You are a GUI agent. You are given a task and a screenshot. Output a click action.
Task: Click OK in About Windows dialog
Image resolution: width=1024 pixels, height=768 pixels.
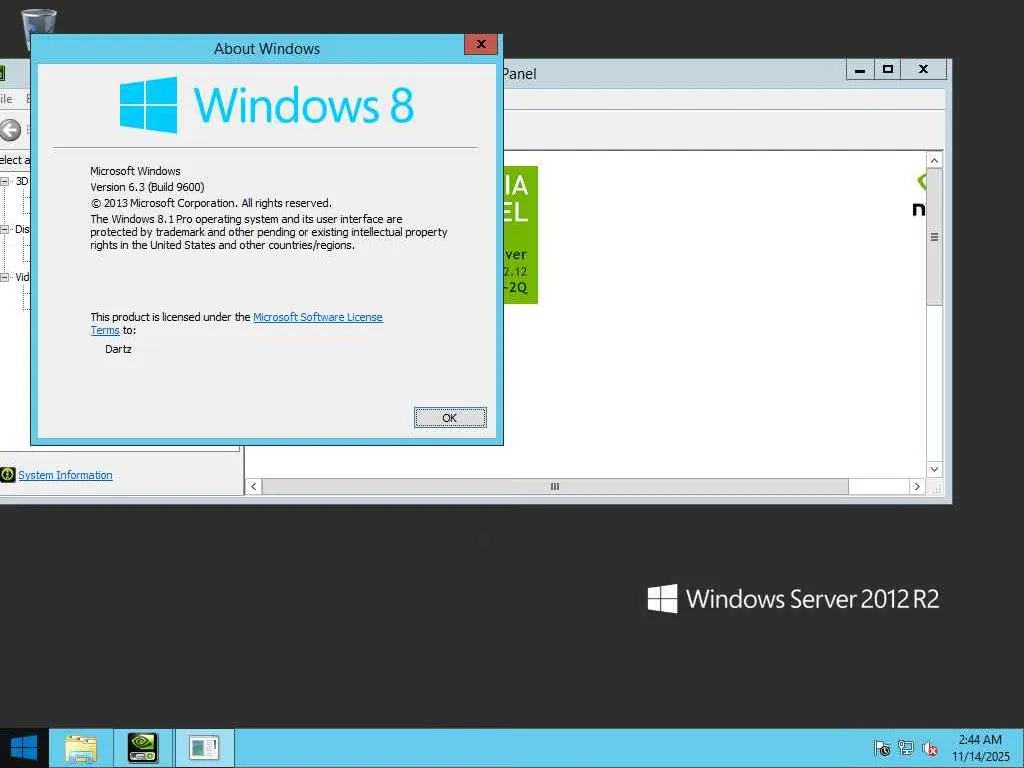[x=450, y=418]
